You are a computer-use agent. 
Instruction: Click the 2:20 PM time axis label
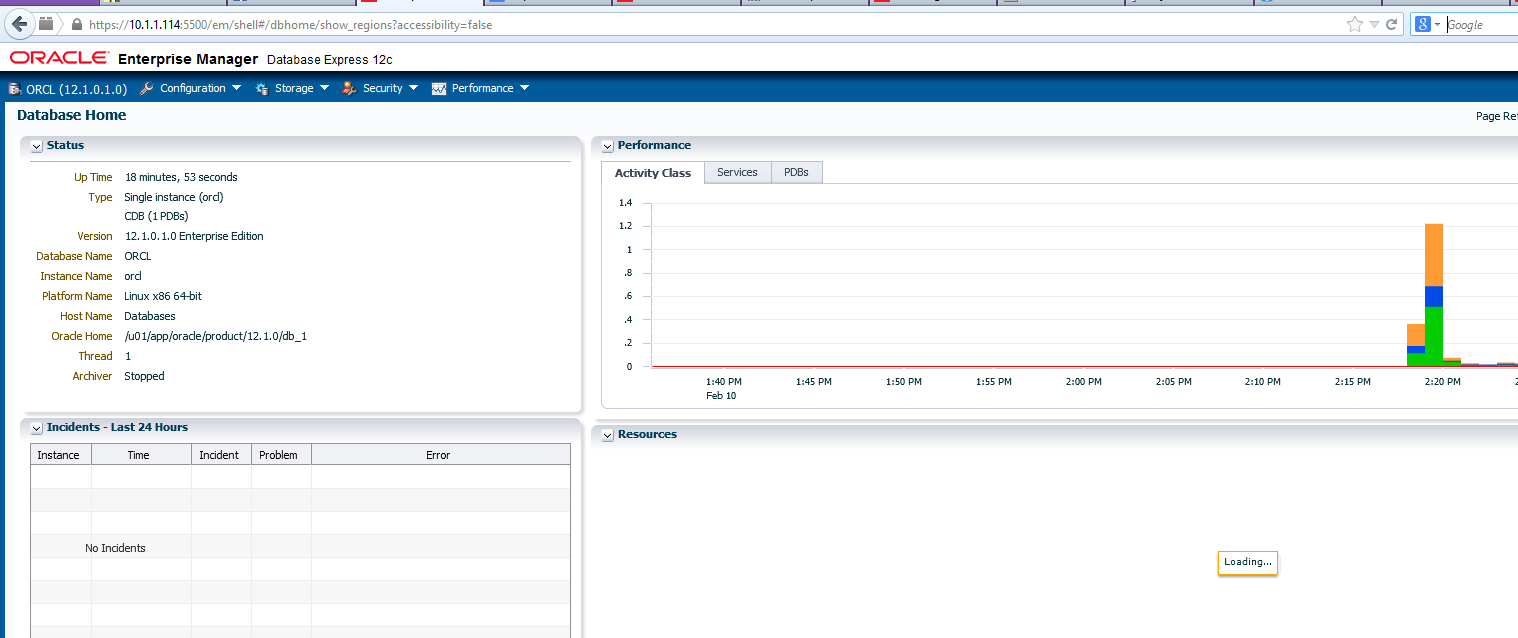[1442, 382]
